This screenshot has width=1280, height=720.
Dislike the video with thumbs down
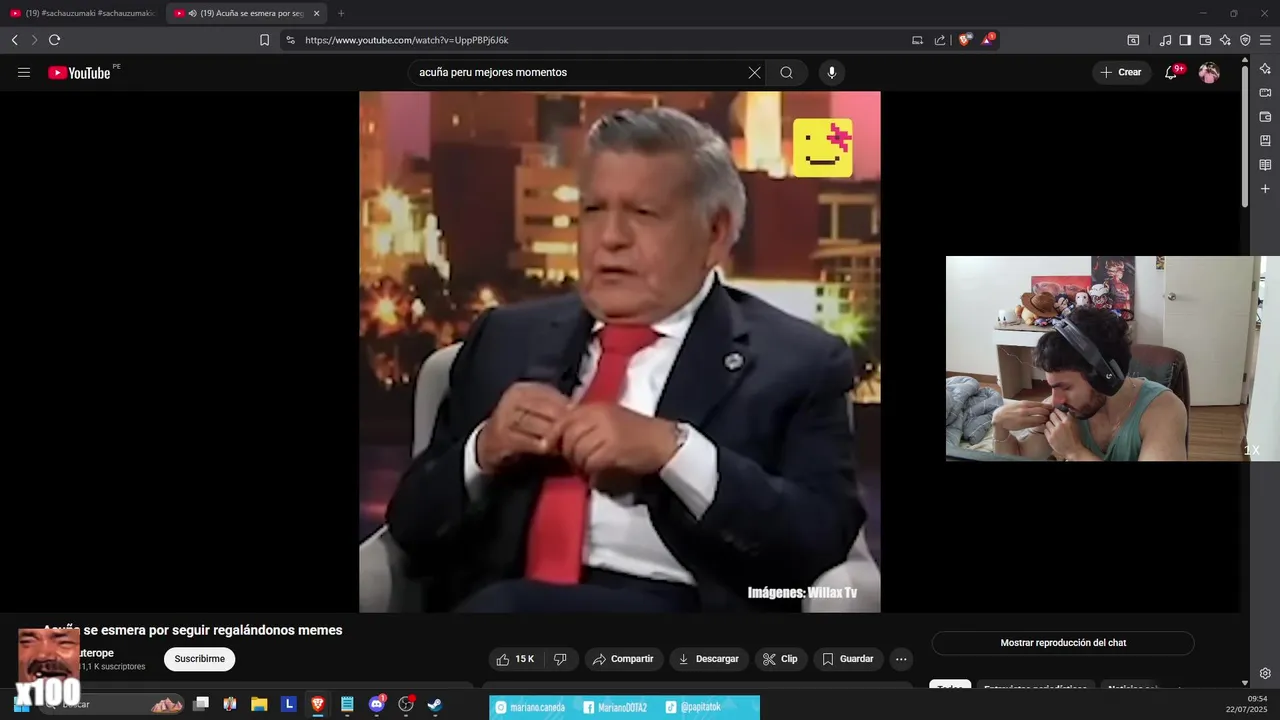coord(560,659)
